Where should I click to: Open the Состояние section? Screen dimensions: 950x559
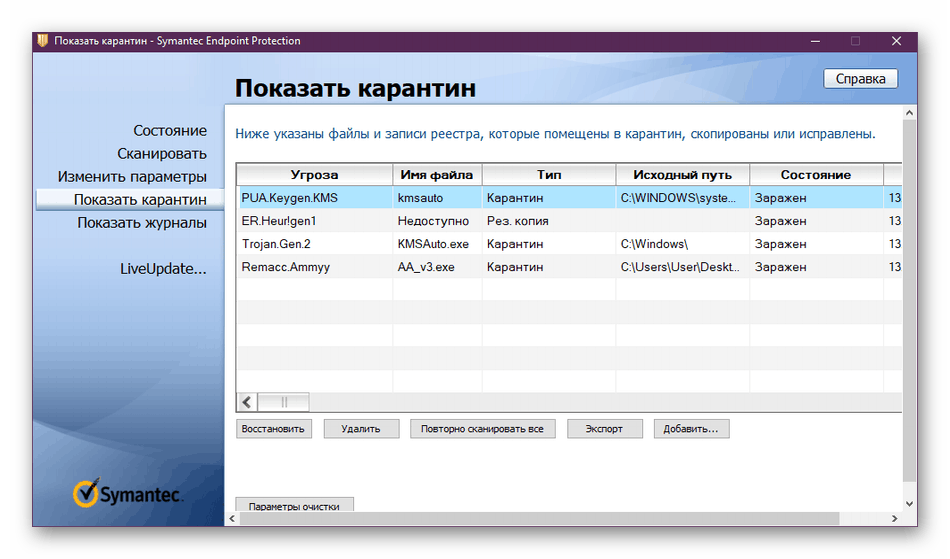click(x=170, y=131)
